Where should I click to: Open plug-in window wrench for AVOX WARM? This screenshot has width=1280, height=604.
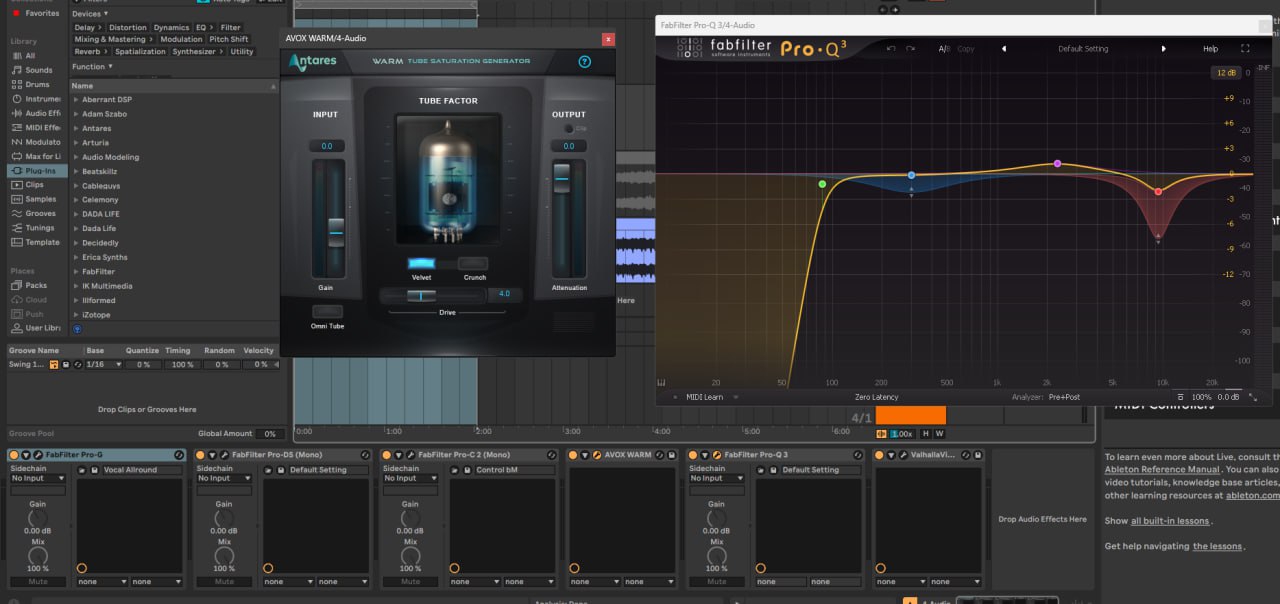pyautogui.click(x=597, y=455)
